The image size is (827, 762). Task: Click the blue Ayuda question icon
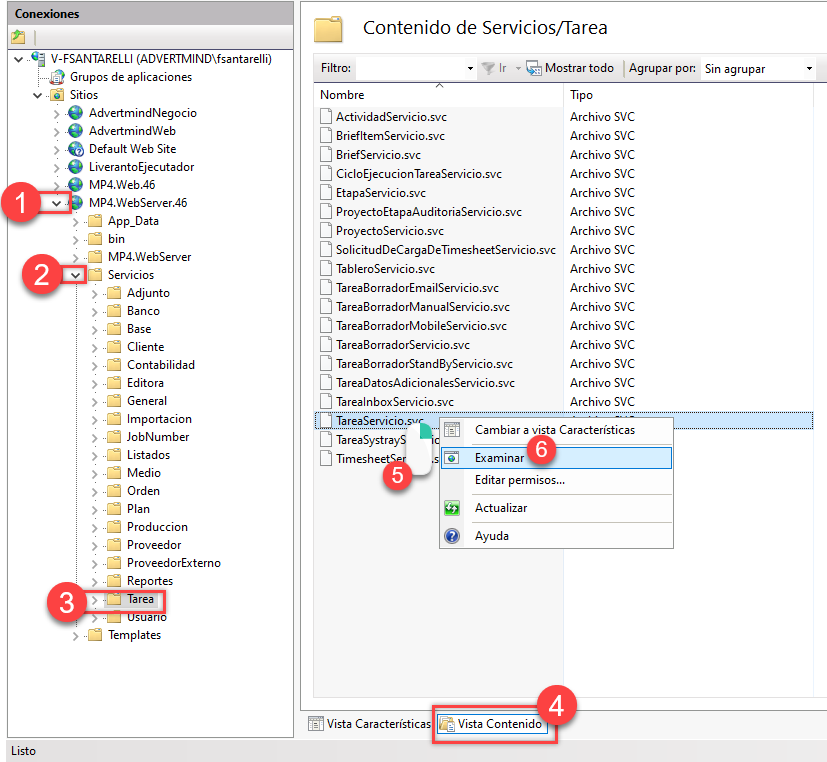point(452,536)
